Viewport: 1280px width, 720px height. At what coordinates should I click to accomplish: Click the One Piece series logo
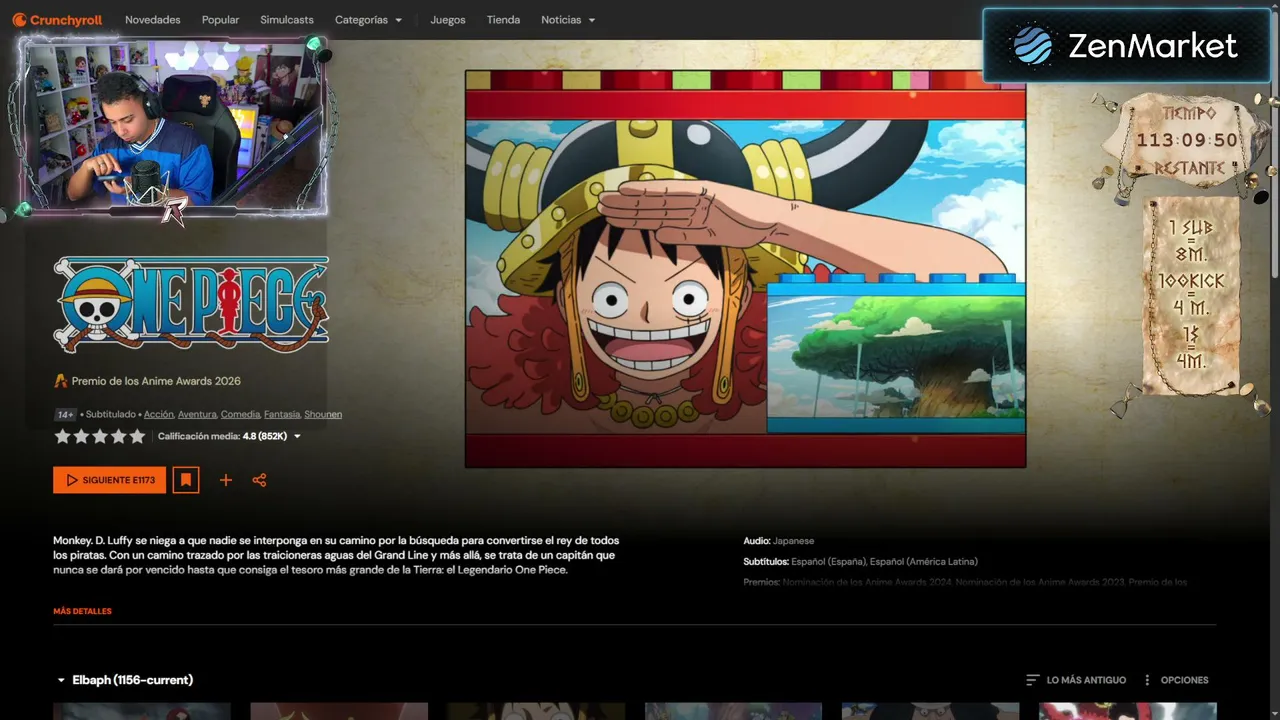pos(191,304)
